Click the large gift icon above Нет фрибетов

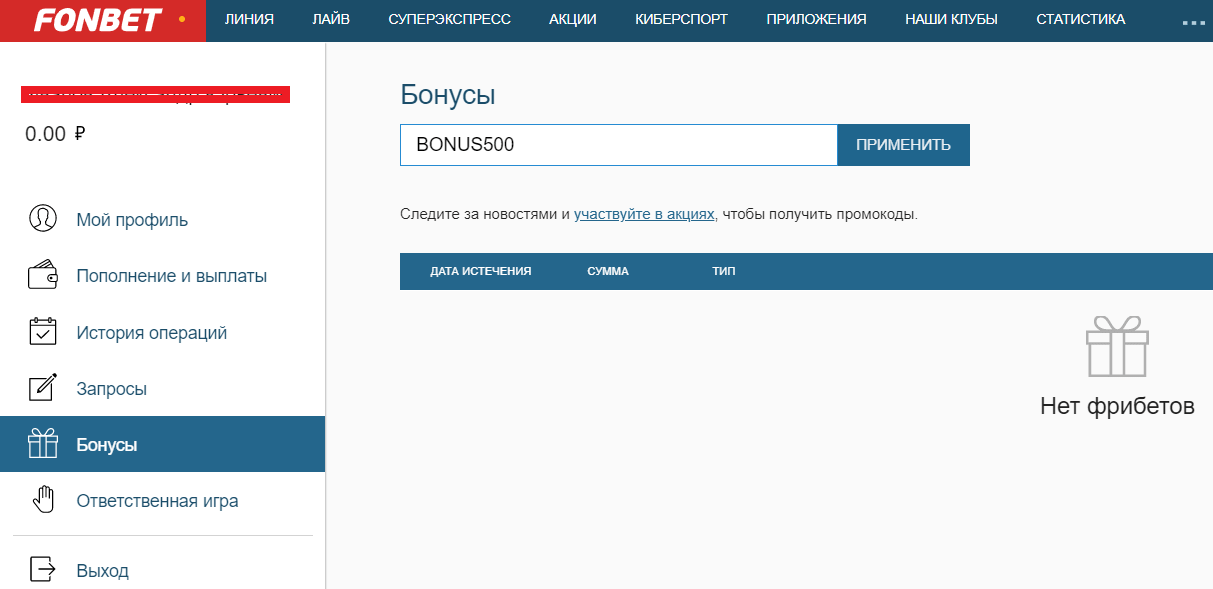point(1117,347)
